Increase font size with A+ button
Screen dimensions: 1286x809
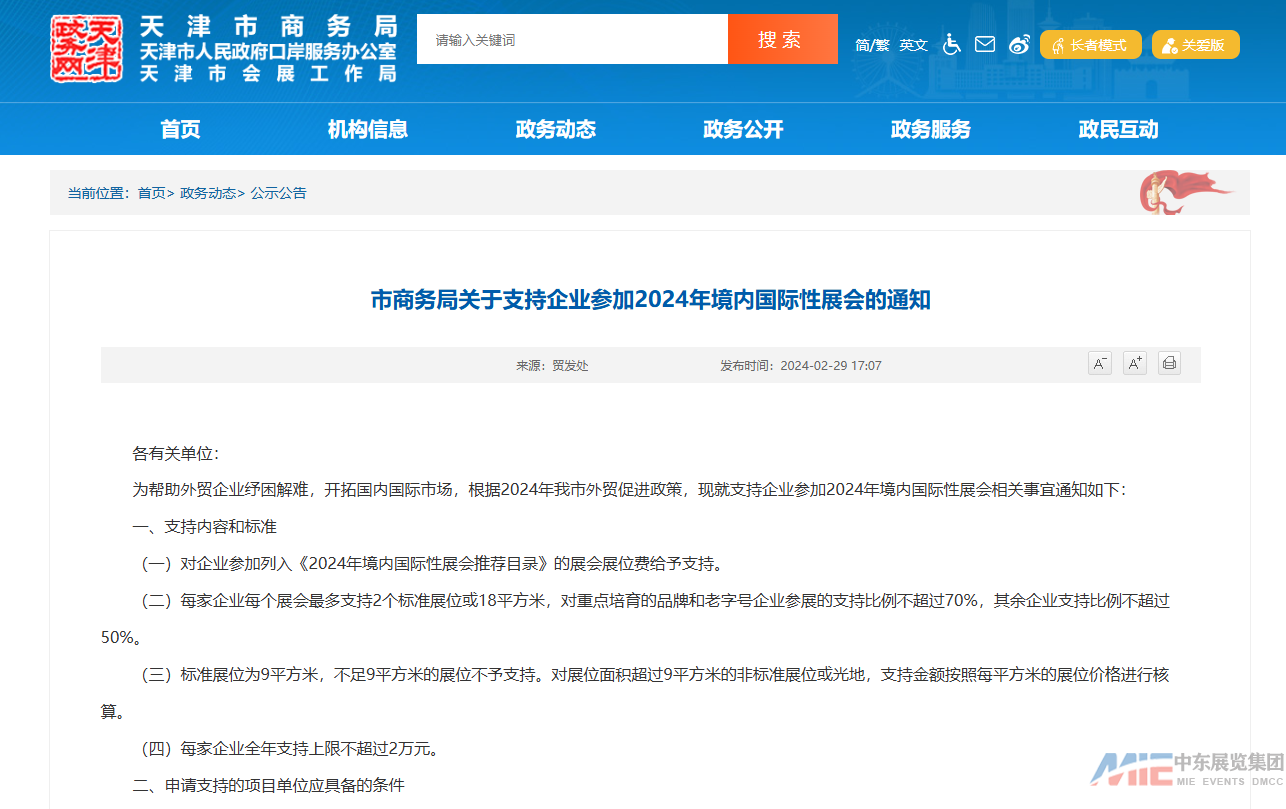1134,364
